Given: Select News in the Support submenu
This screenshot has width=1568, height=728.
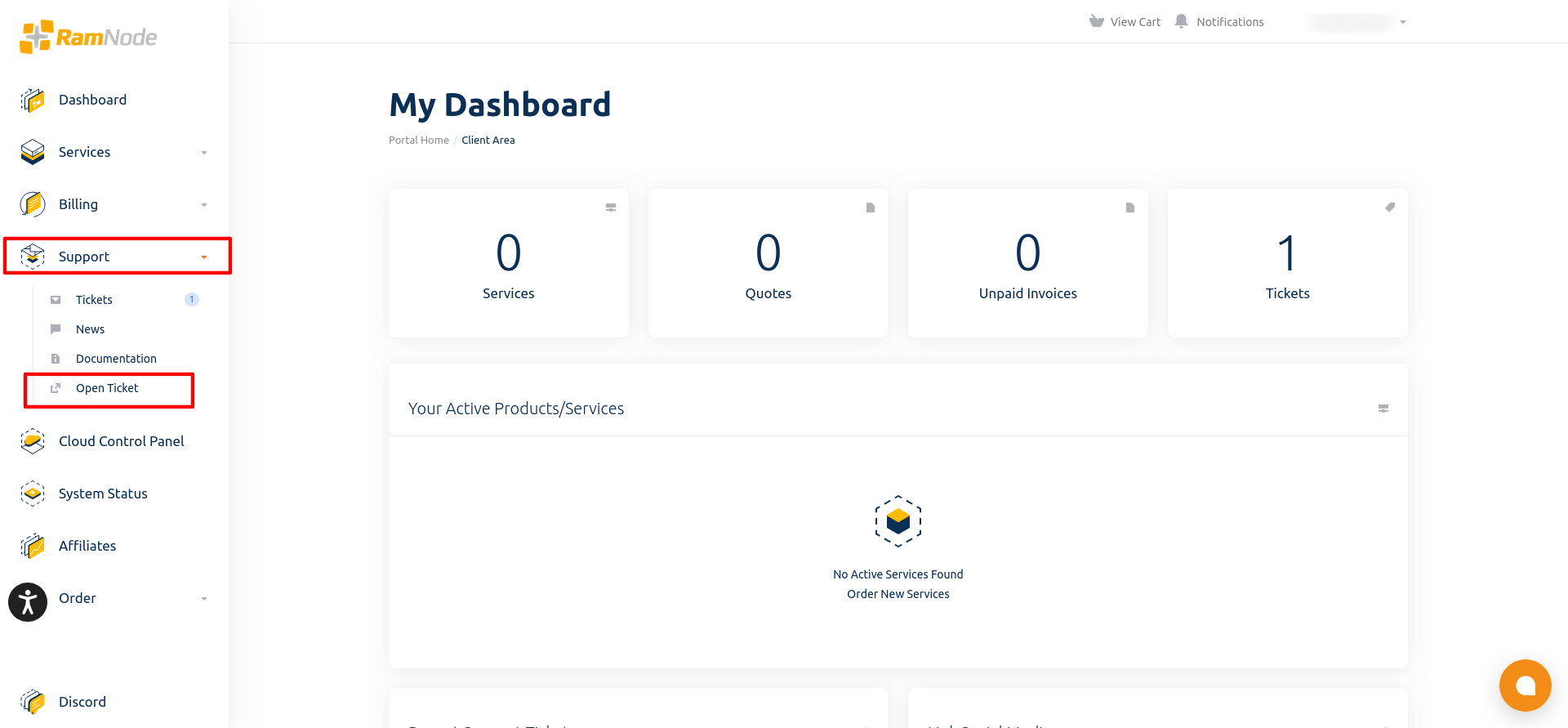Looking at the screenshot, I should point(90,329).
